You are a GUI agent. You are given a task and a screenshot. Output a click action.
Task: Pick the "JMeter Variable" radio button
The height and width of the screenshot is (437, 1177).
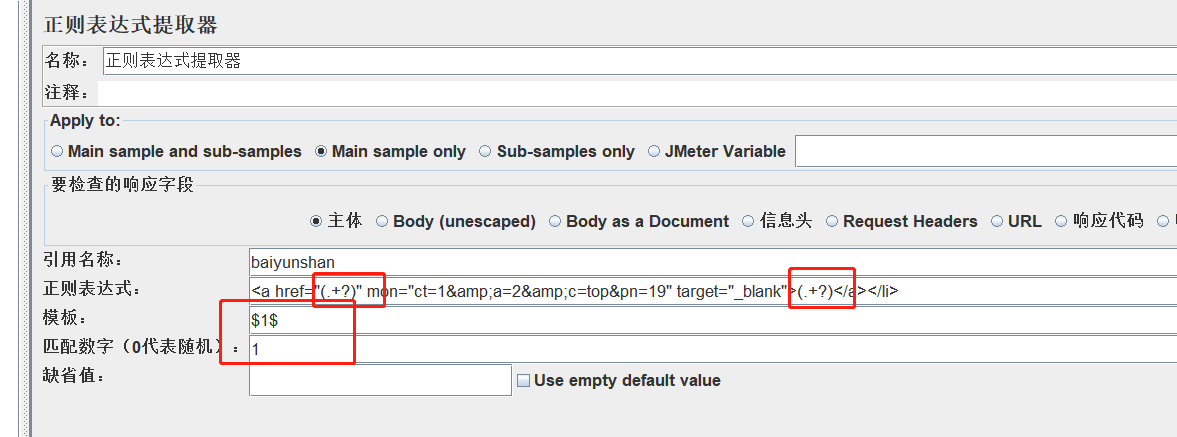pos(654,152)
